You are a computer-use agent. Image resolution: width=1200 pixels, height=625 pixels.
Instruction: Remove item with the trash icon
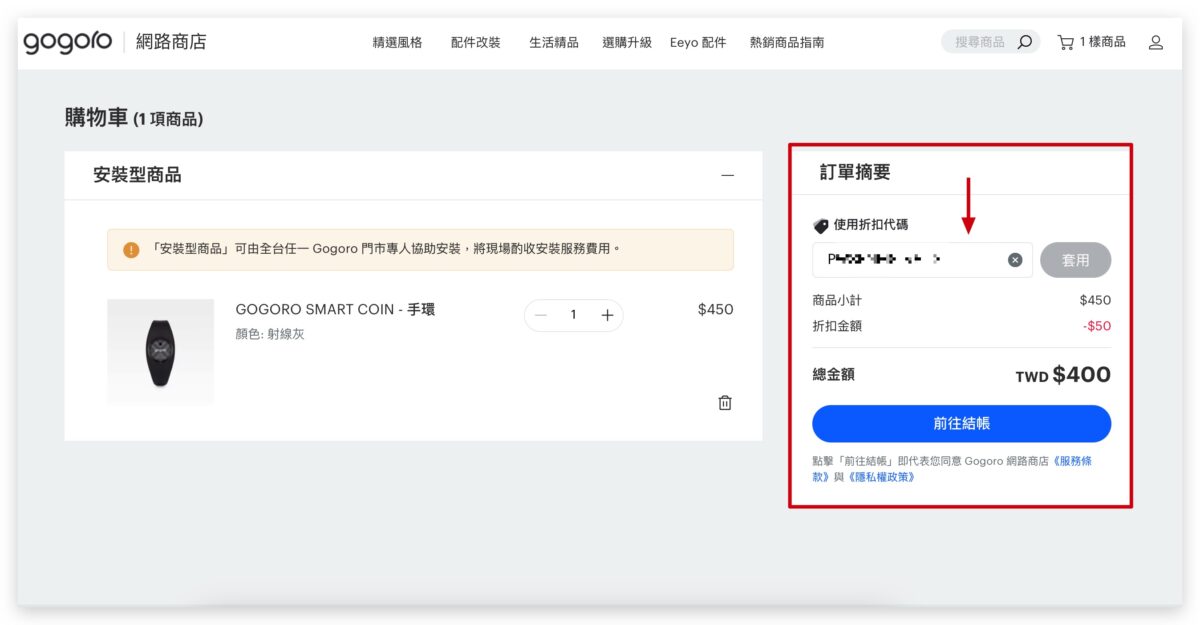(x=725, y=402)
